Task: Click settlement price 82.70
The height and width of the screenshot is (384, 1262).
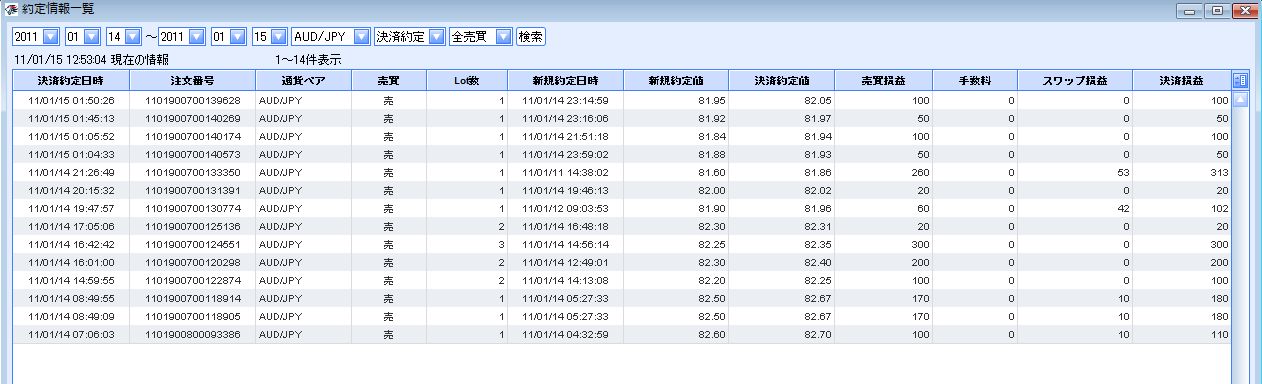Action: click(817, 335)
